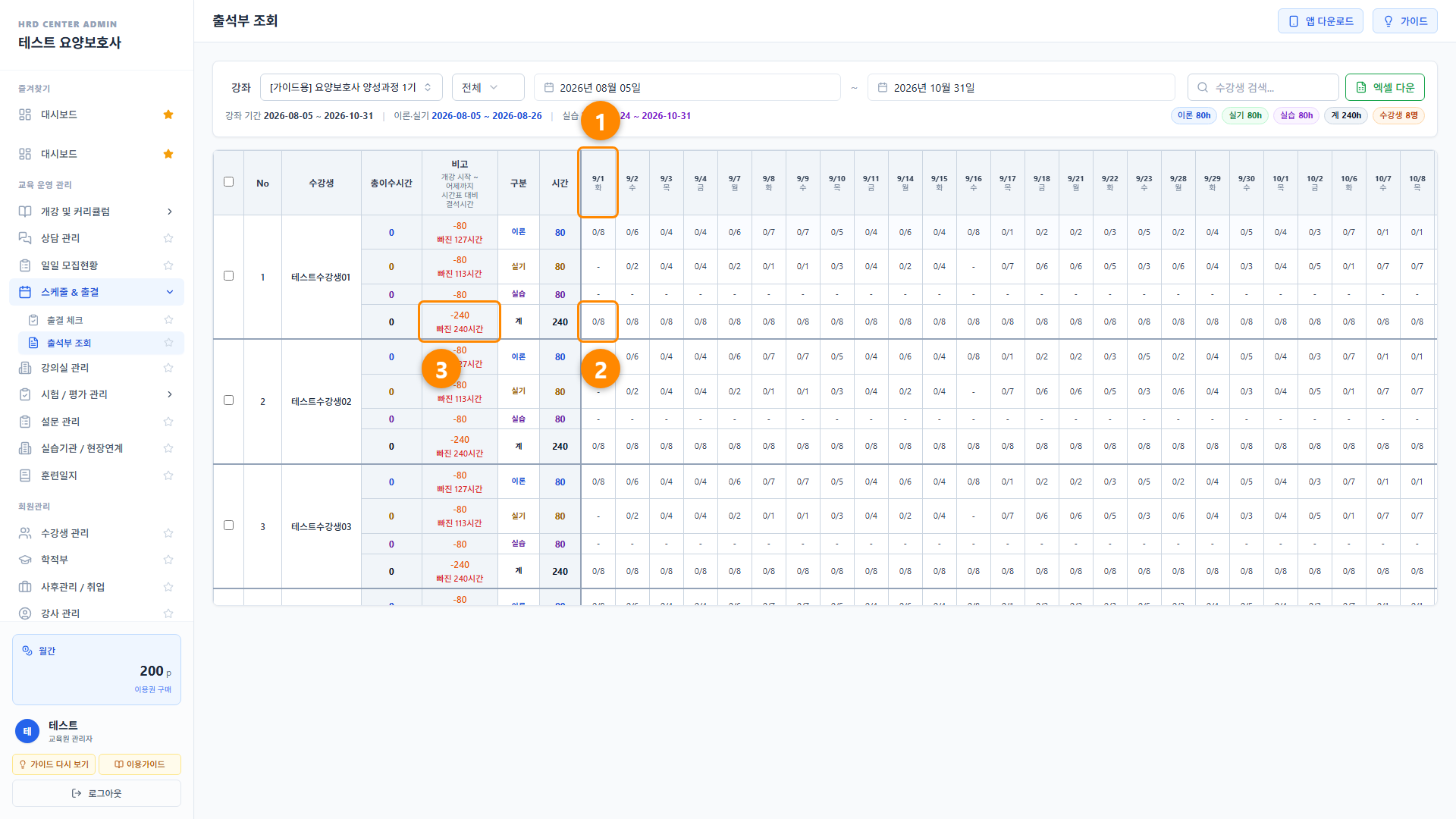Collapse the 스케줄 & 출결 section
Viewport: 1456px width, 819px height.
click(97, 292)
